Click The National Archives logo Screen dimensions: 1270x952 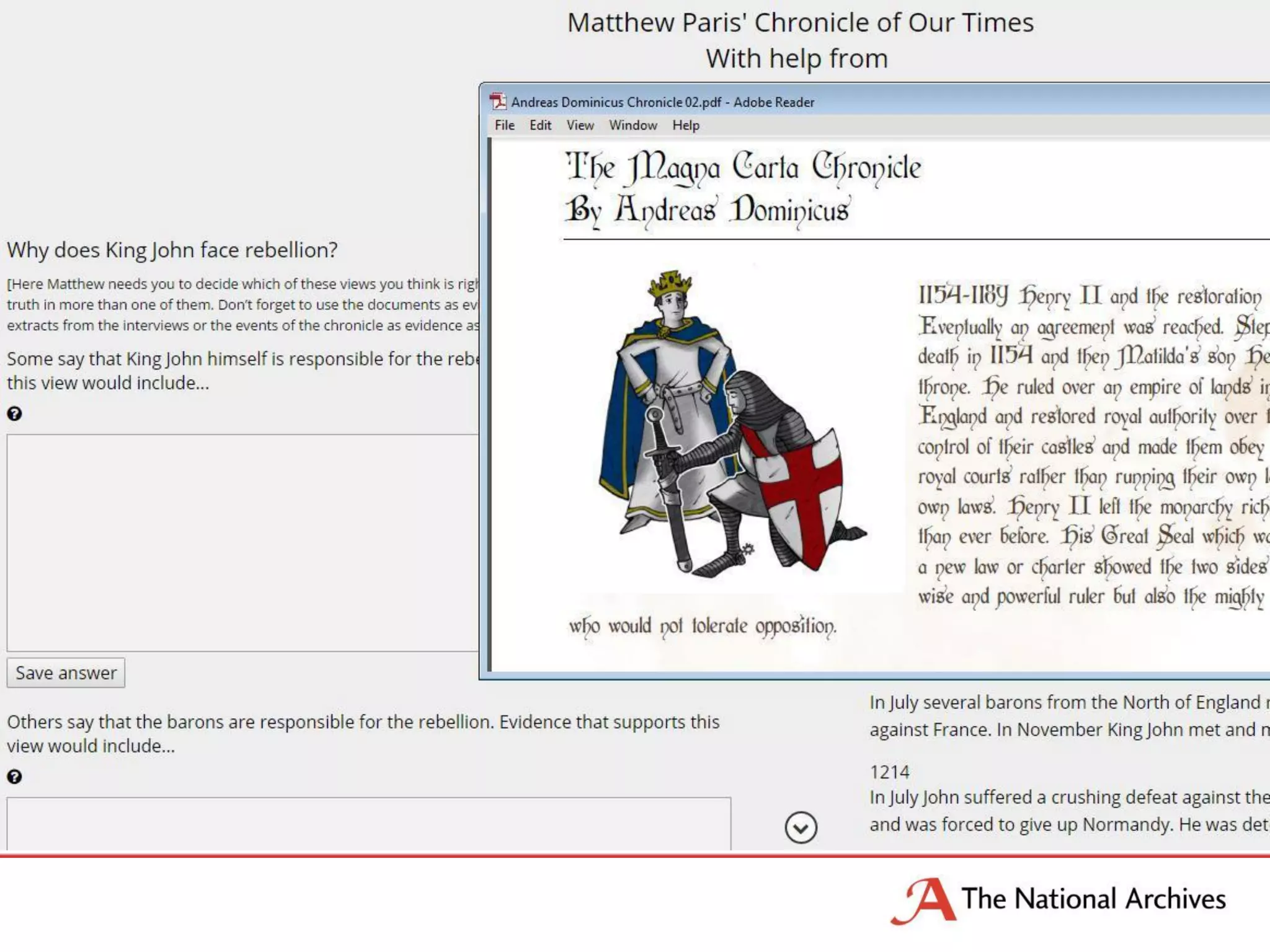[x=924, y=901]
